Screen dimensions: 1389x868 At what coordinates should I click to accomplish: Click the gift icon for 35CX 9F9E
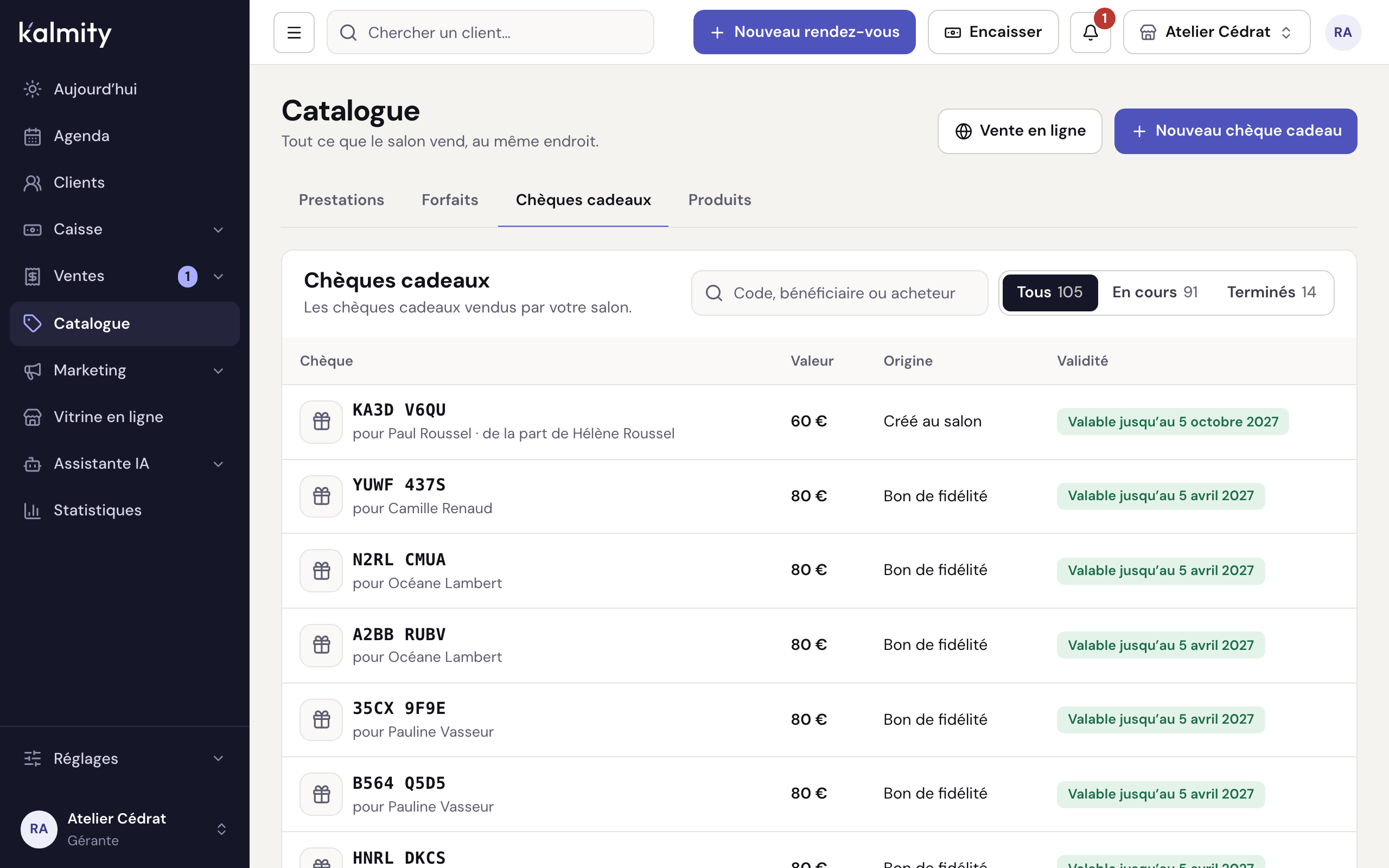pyautogui.click(x=321, y=720)
